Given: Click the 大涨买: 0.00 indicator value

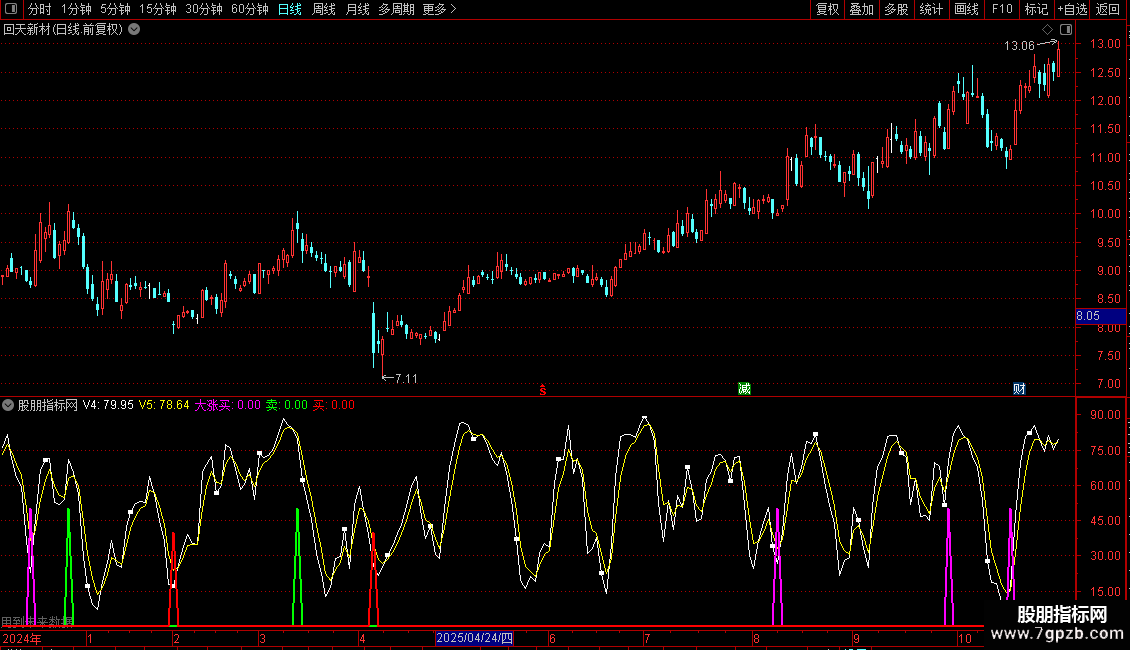Looking at the screenshot, I should point(227,405).
